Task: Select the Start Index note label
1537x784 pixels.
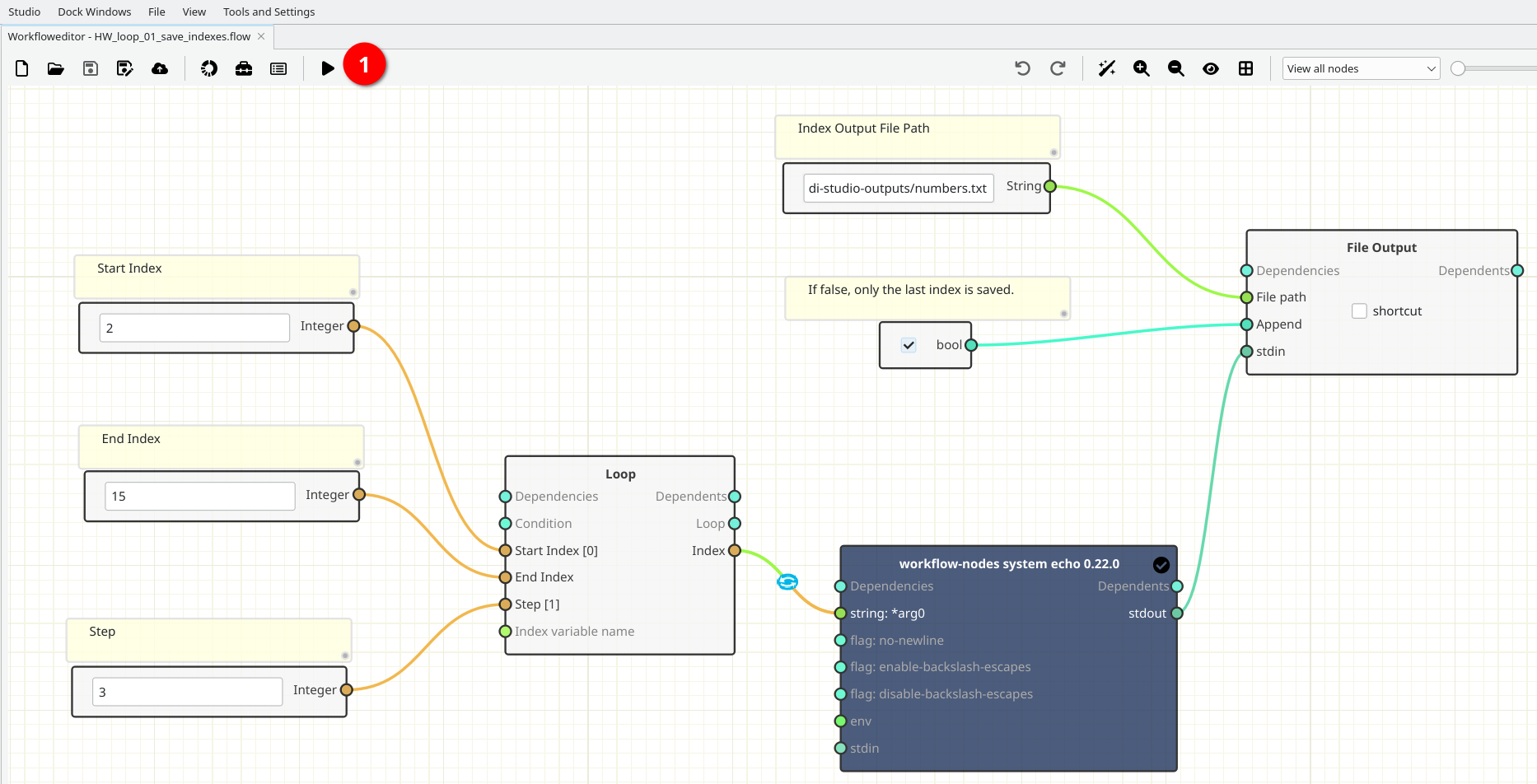Action: (x=129, y=268)
